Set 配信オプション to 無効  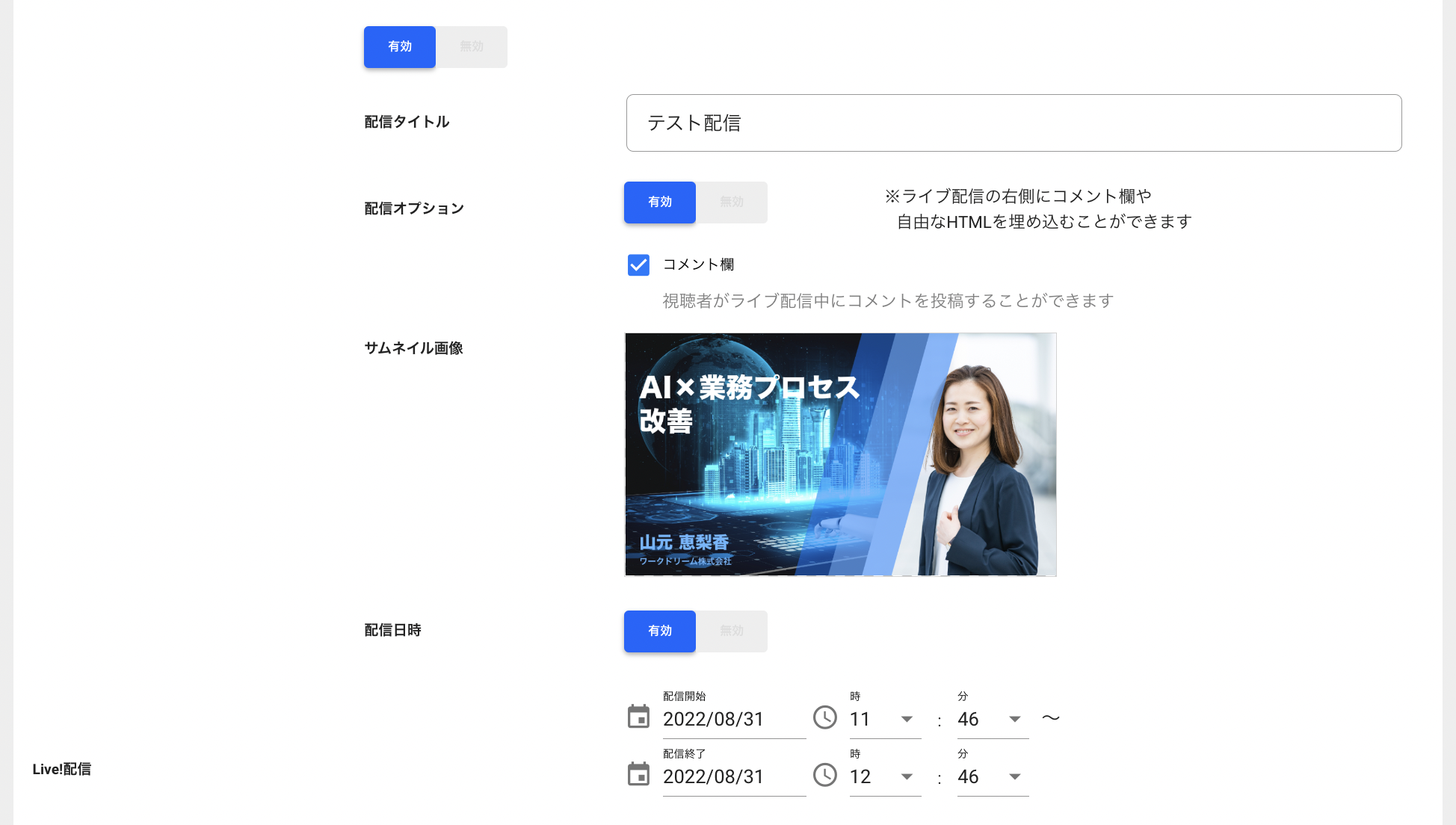732,203
